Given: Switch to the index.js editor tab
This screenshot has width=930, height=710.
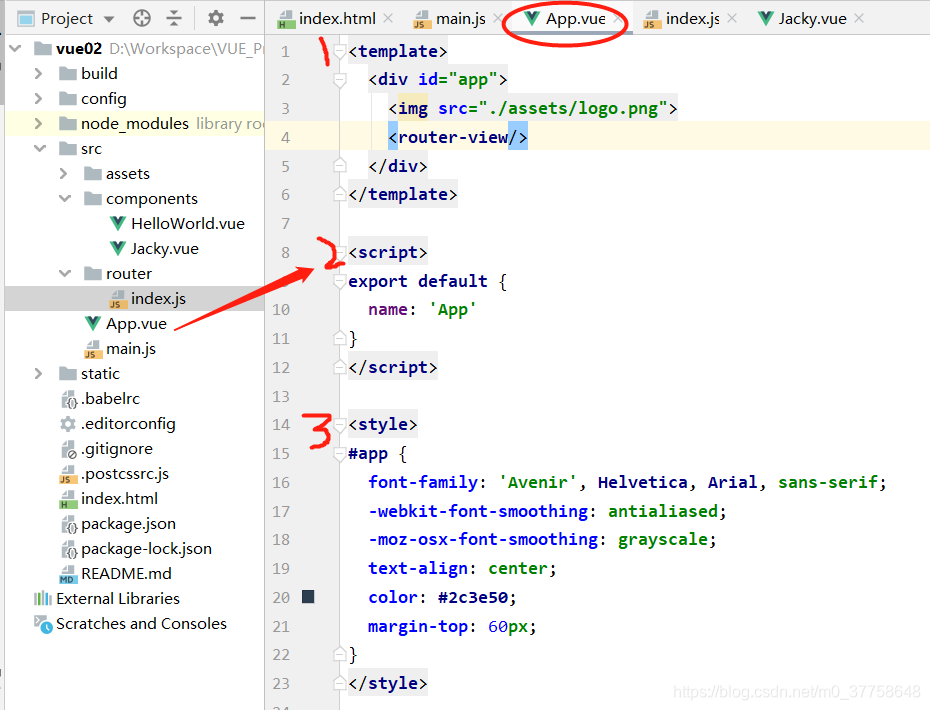Looking at the screenshot, I should 692,19.
